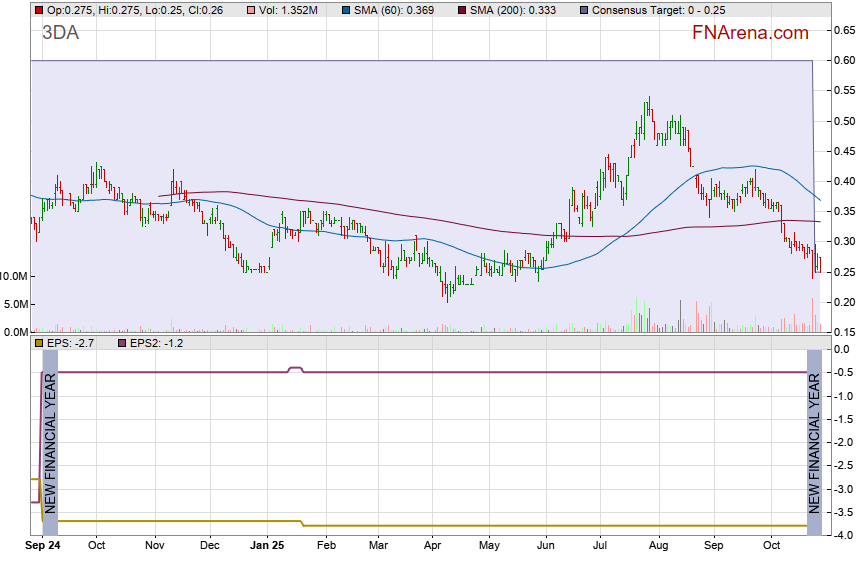This screenshot has height=566, width=859.
Task: Click the red OHLC price legend swatch
Action: [38, 10]
